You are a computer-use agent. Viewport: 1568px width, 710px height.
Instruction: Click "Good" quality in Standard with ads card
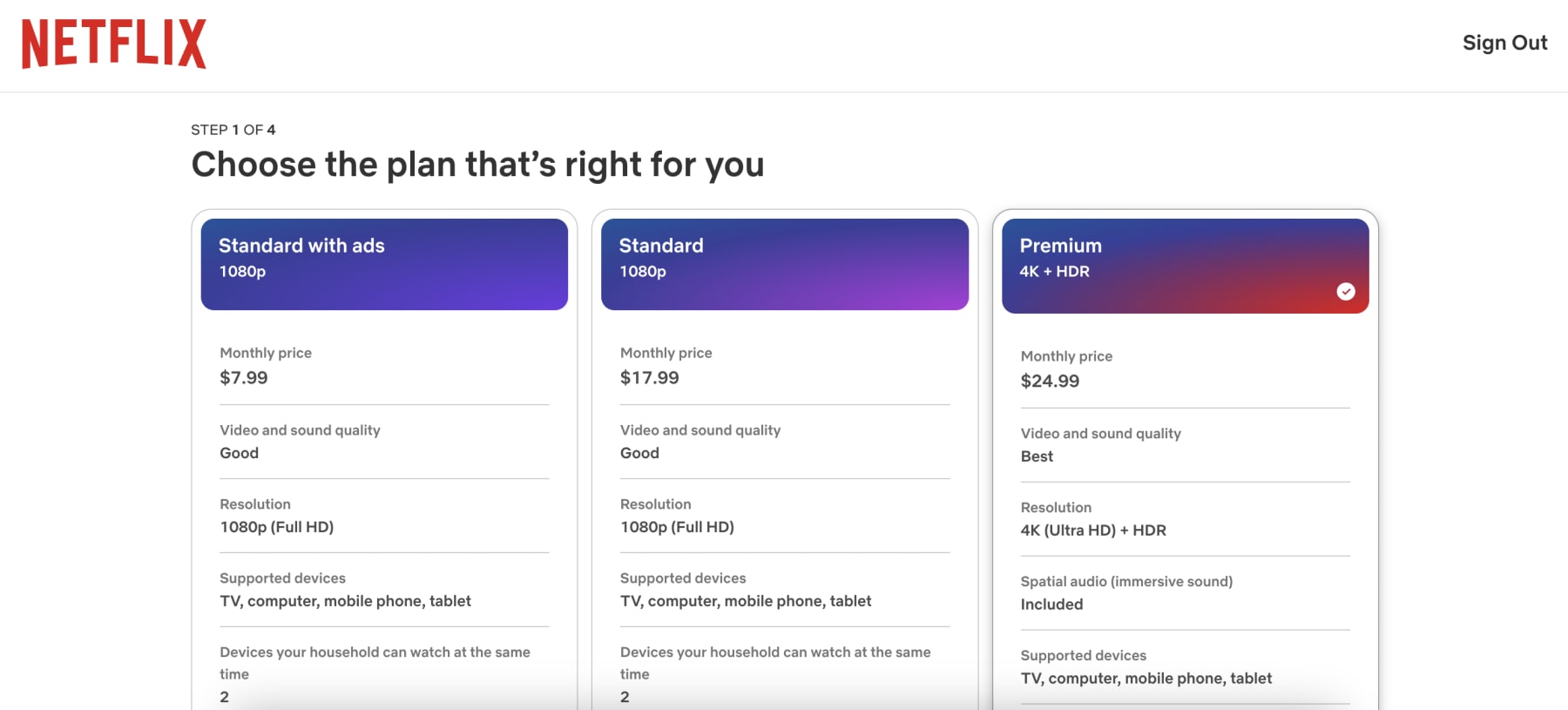240,453
